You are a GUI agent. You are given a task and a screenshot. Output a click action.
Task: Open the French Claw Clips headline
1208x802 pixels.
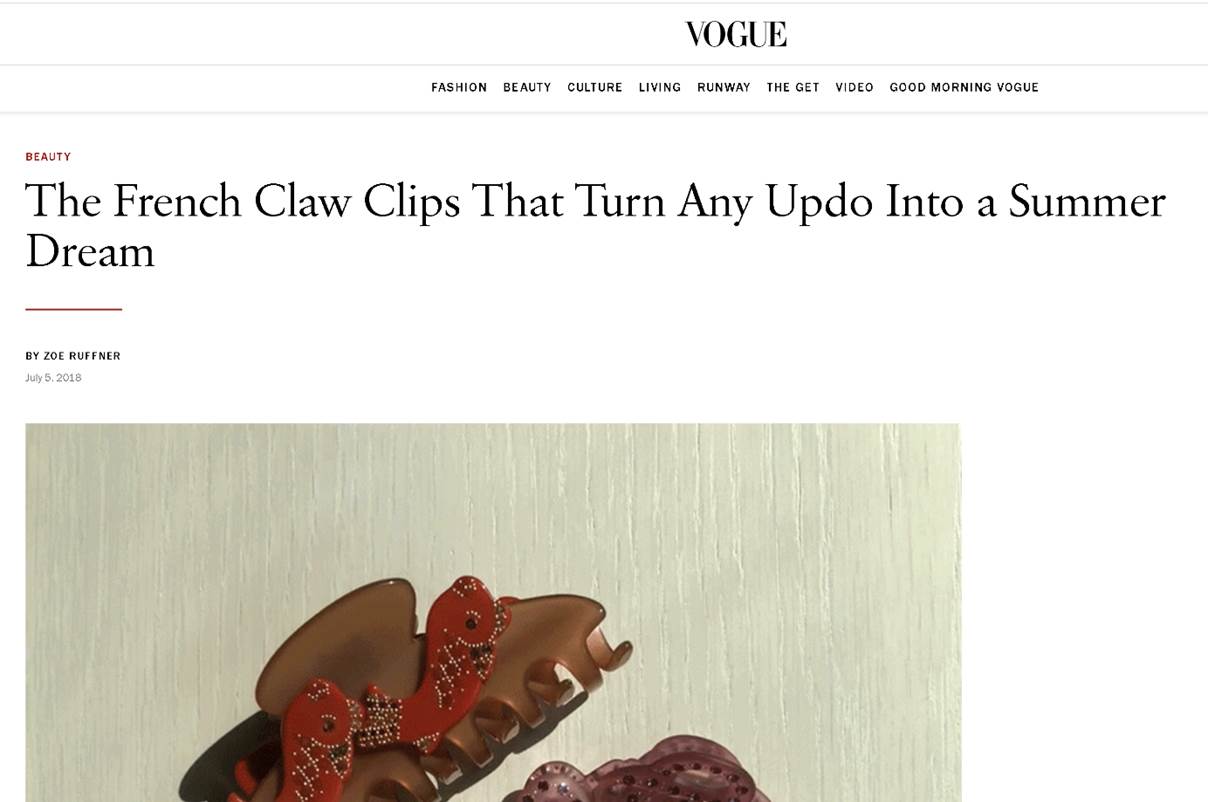[595, 226]
